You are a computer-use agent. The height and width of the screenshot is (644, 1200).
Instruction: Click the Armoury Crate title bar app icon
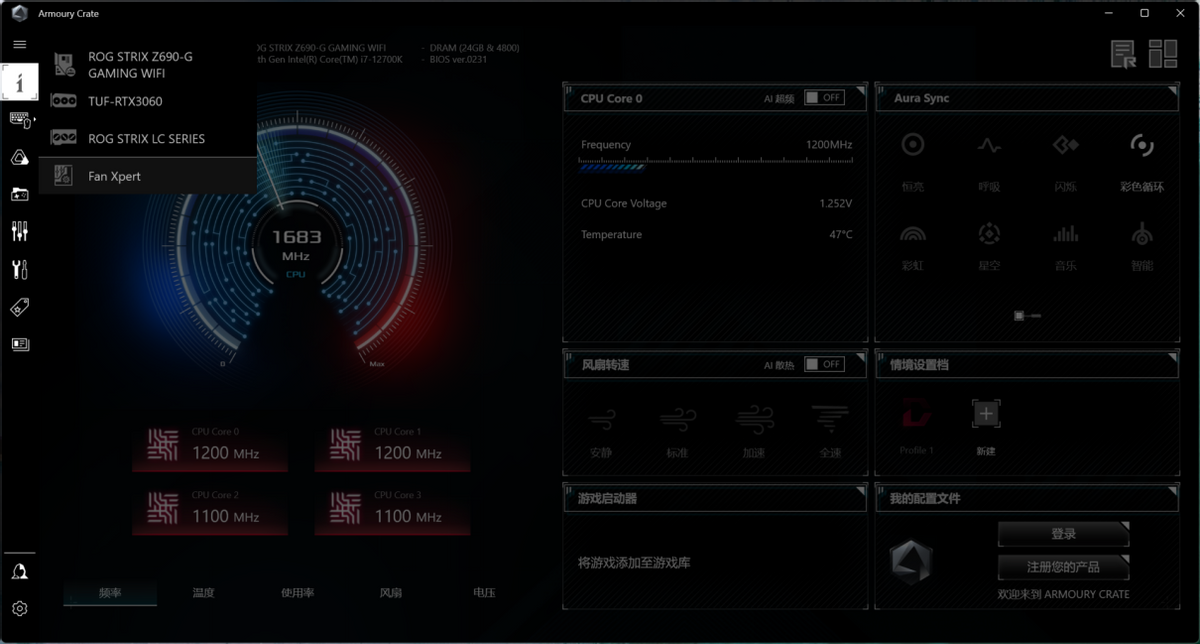19,13
